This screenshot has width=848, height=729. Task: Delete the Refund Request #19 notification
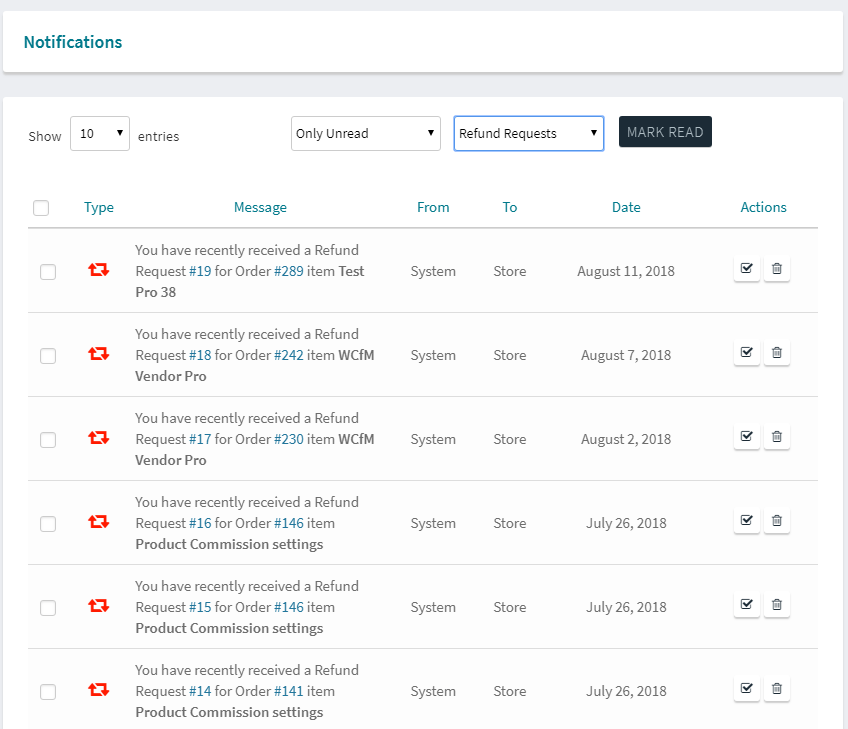point(777,269)
